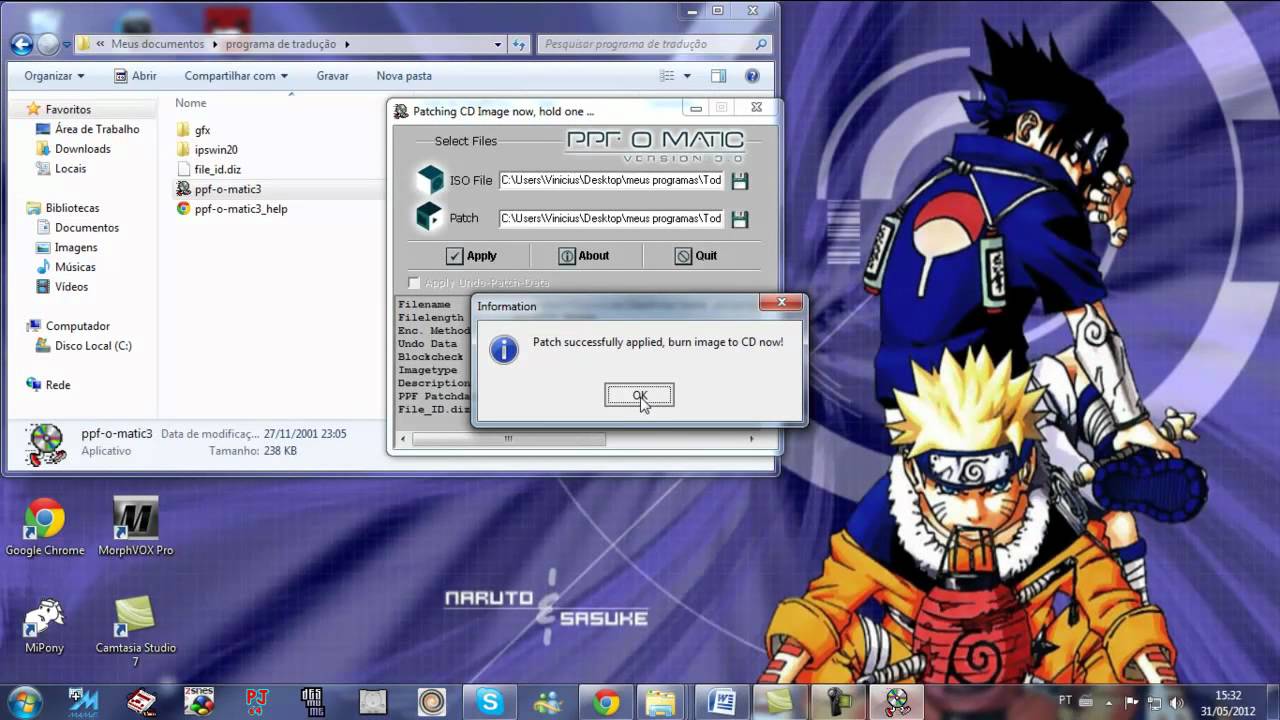
Task: Click the Patch path field
Action: pyautogui.click(x=611, y=218)
